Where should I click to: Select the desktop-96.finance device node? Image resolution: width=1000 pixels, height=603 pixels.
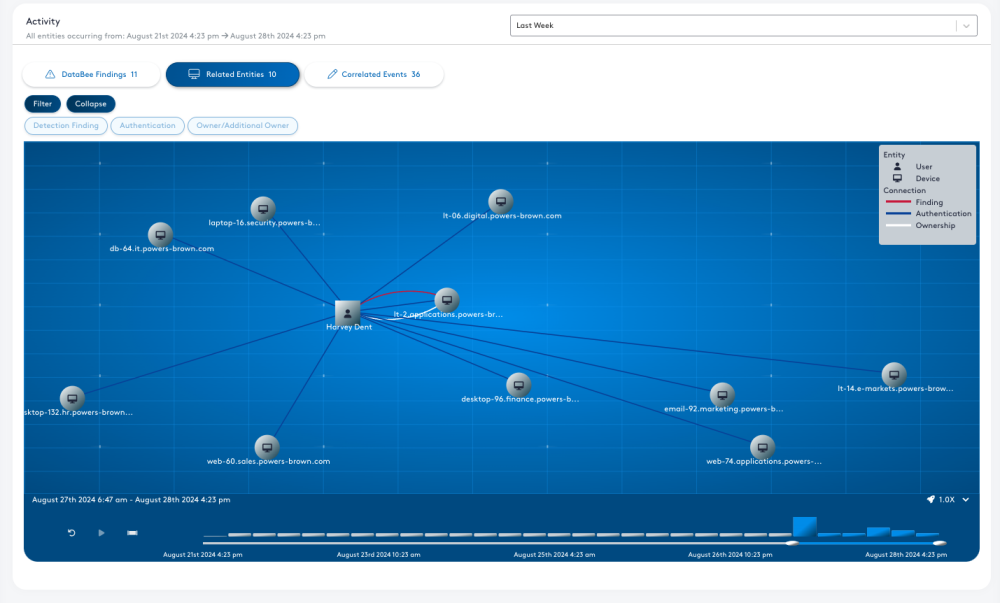[x=518, y=385]
